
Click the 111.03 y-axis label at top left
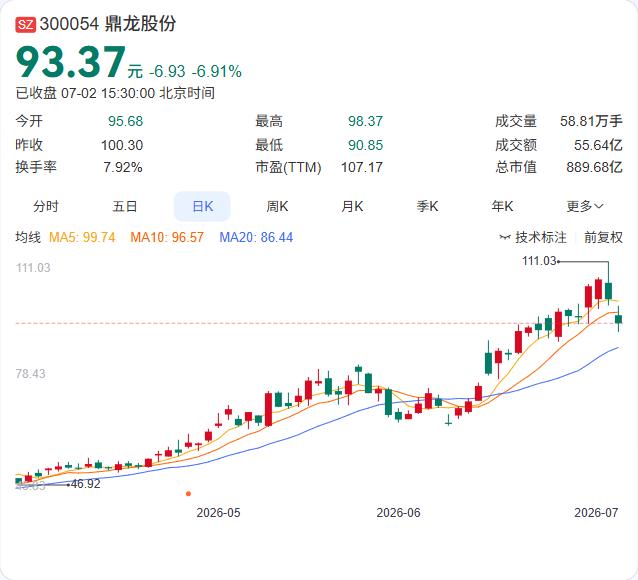coord(33,267)
